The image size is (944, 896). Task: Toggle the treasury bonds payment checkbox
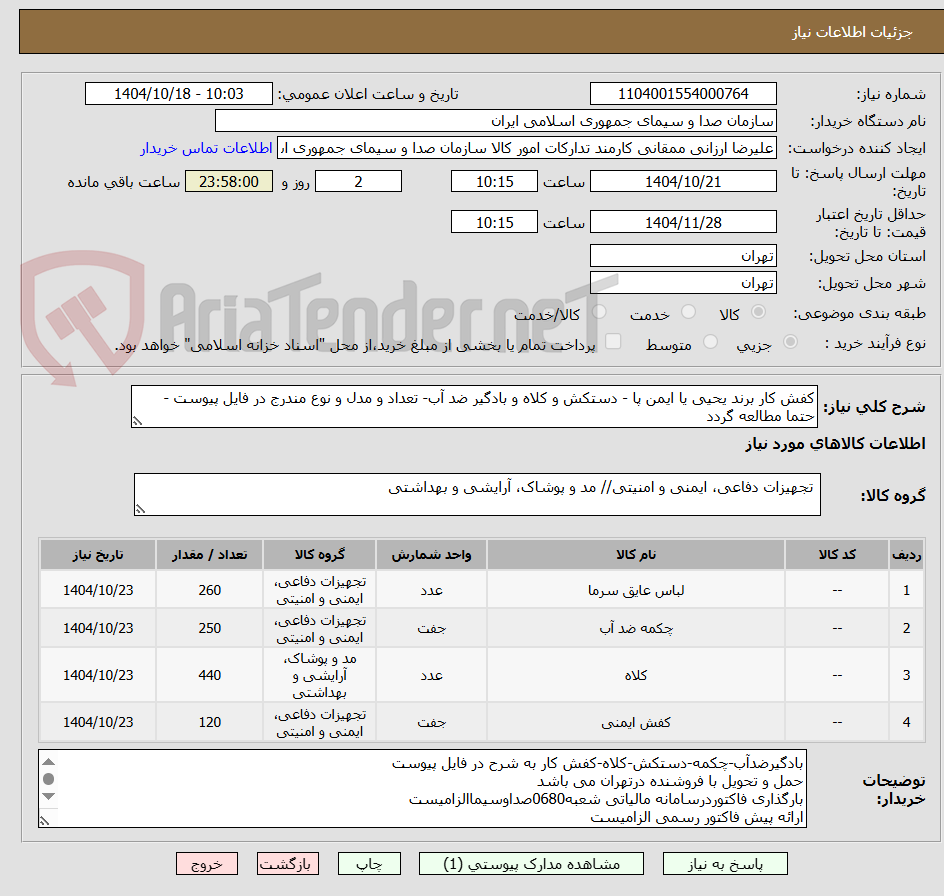613,341
